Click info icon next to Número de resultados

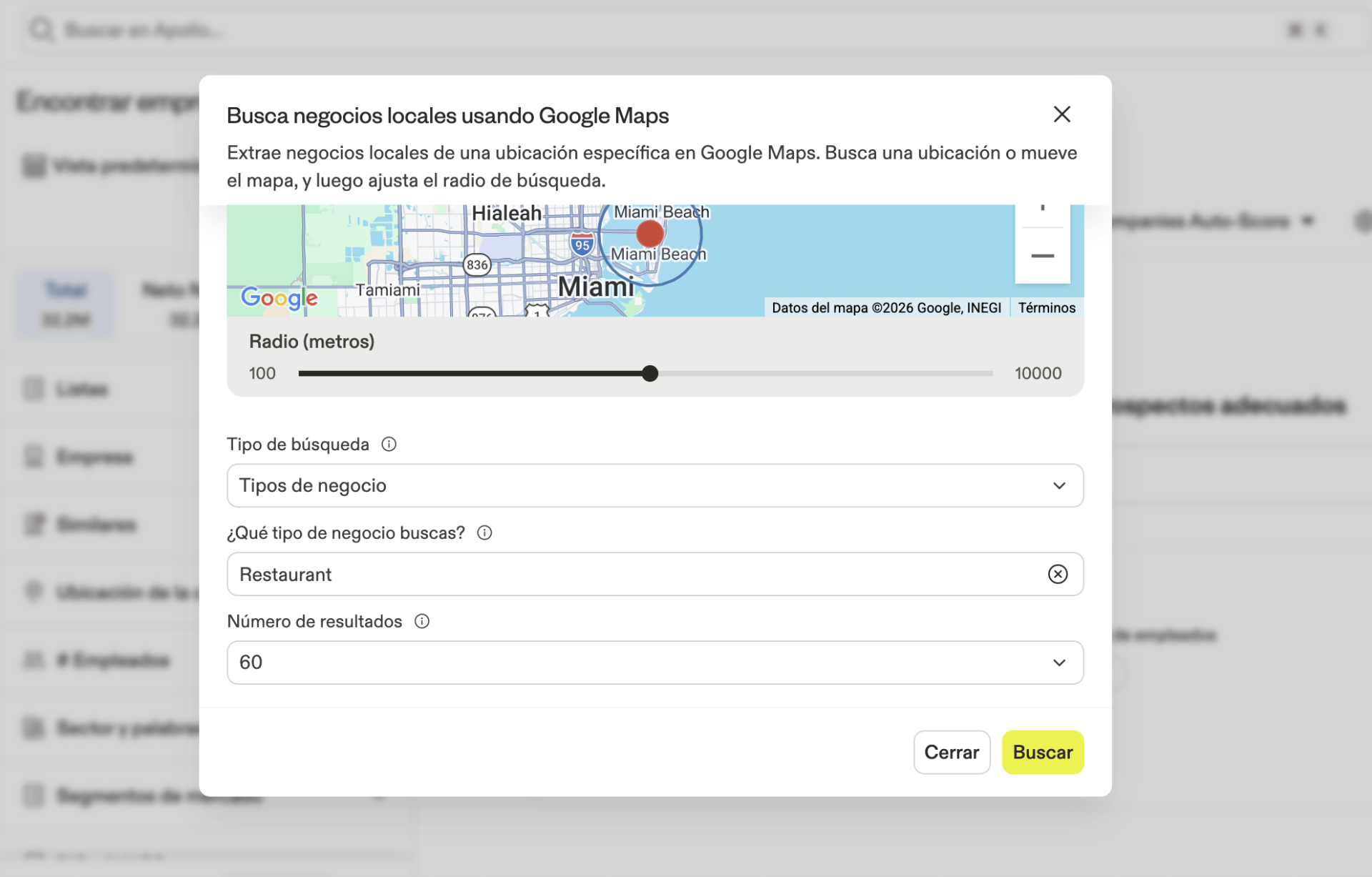(x=422, y=622)
